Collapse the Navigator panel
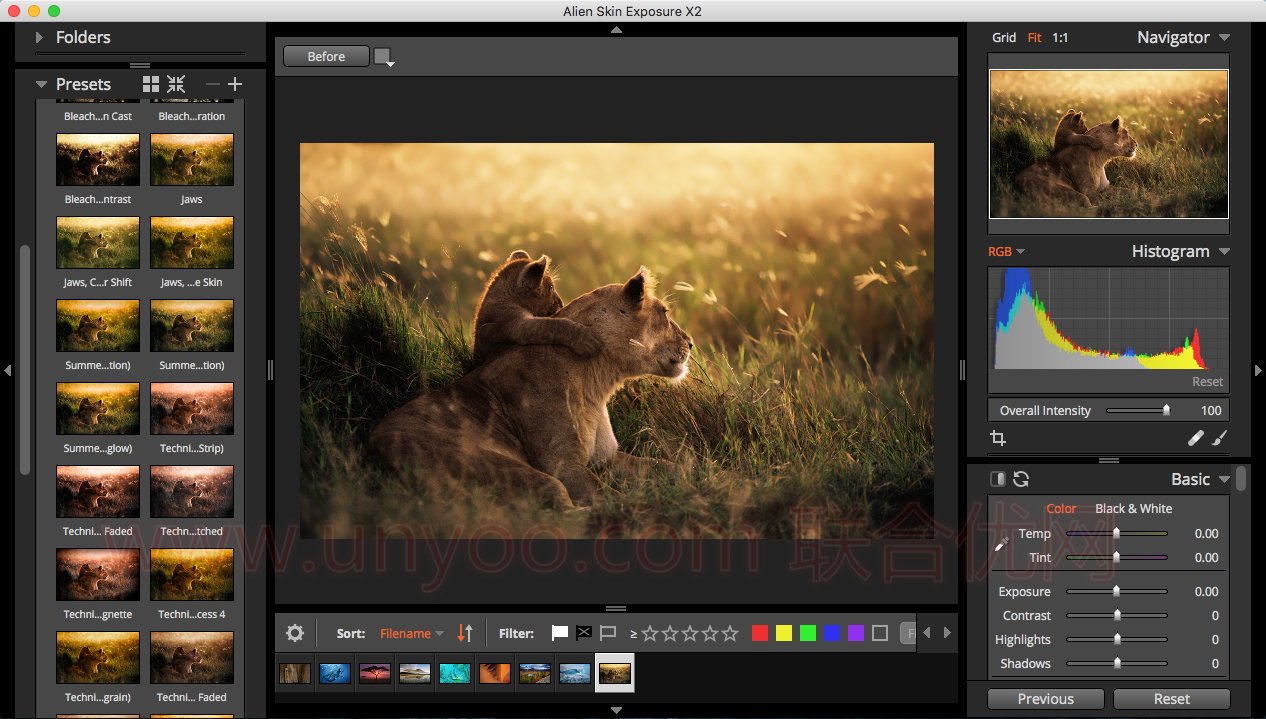 (x=1224, y=38)
